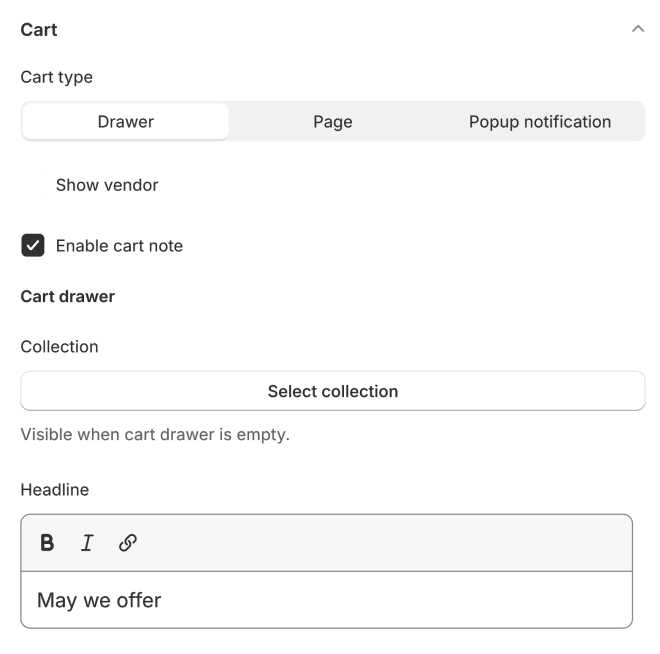Enable the Show vendor checkbox
Screen dimensions: 660x654
33,185
